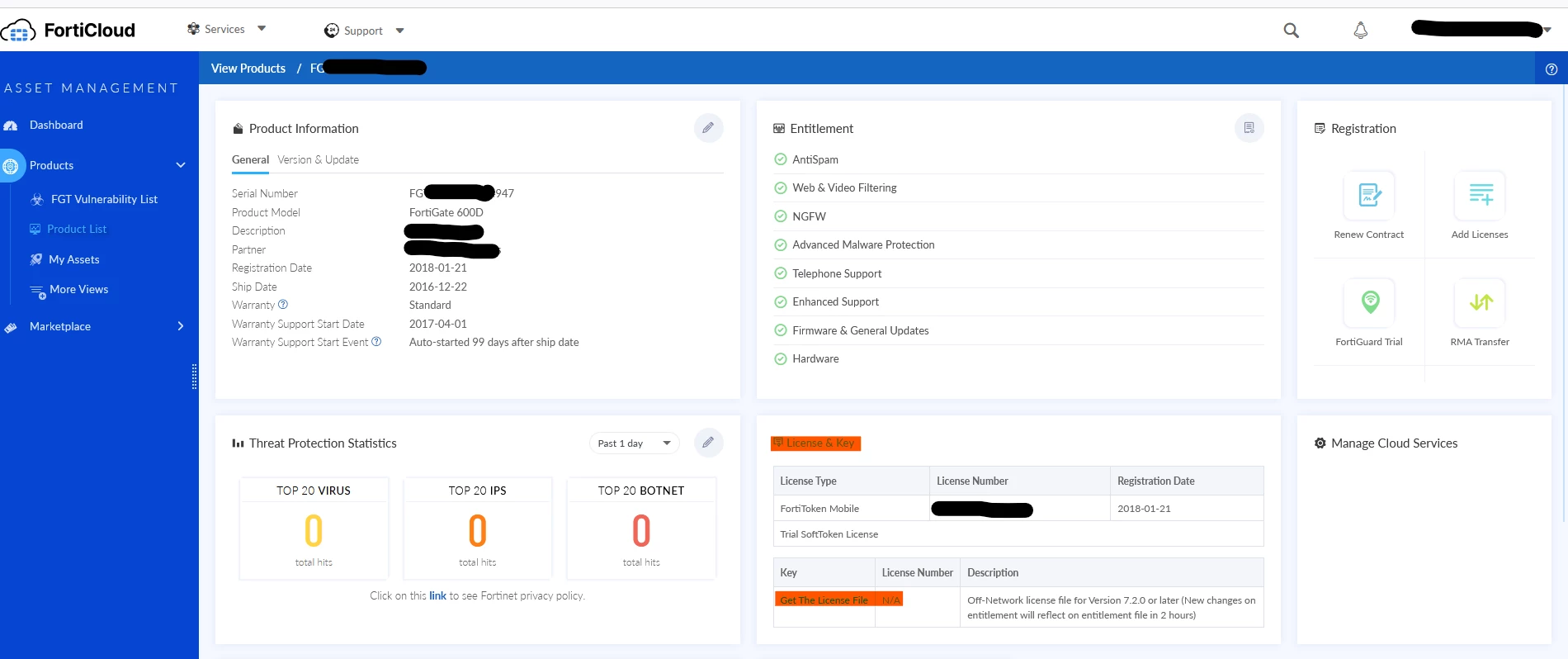Open the Past 1 day dropdown

pos(634,443)
